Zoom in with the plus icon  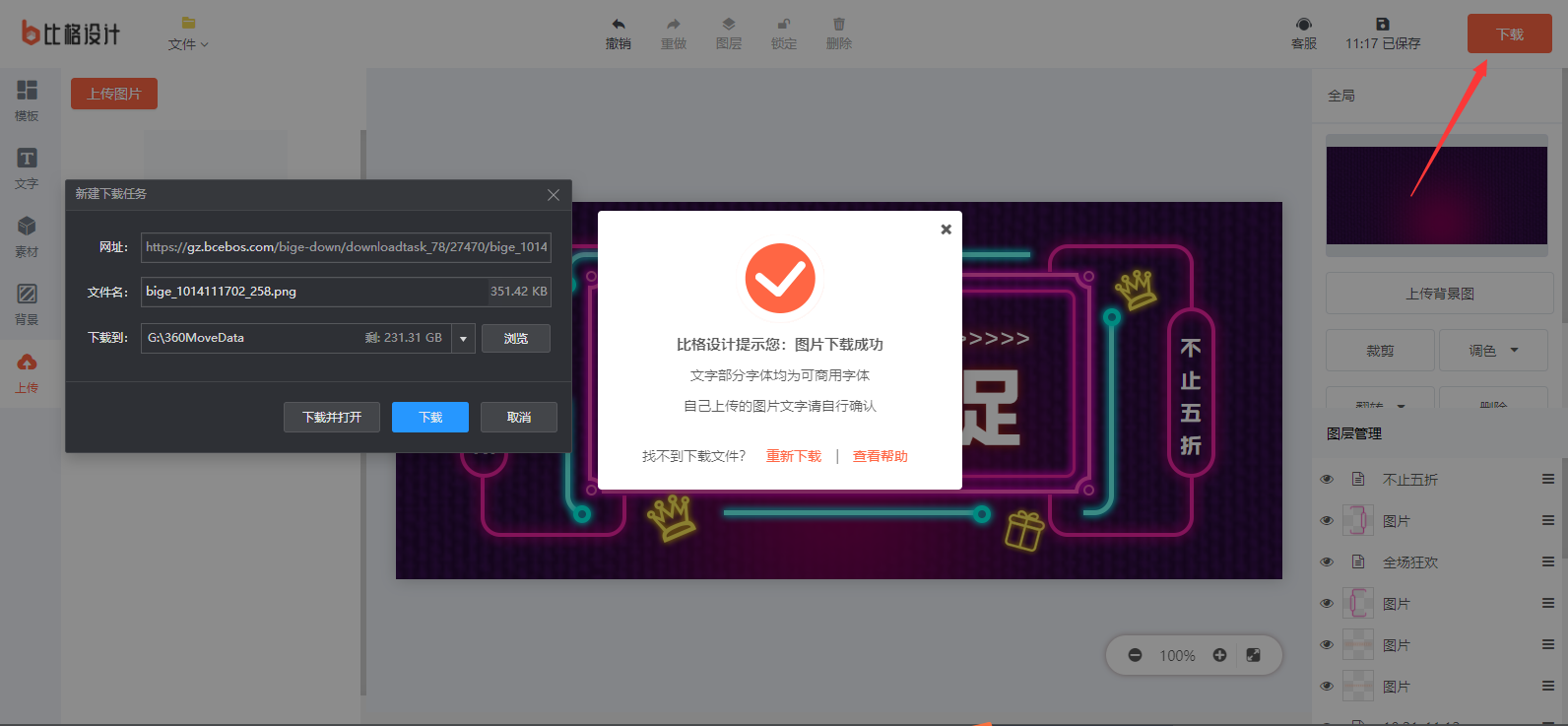point(1219,655)
